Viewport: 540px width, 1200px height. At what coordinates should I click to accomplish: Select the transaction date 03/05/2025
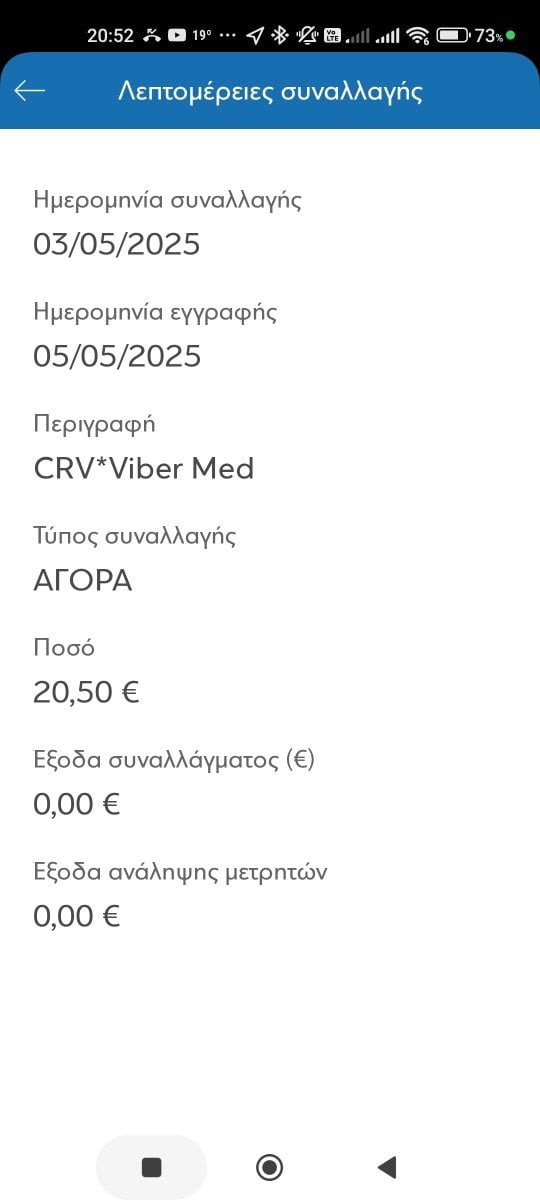(117, 244)
